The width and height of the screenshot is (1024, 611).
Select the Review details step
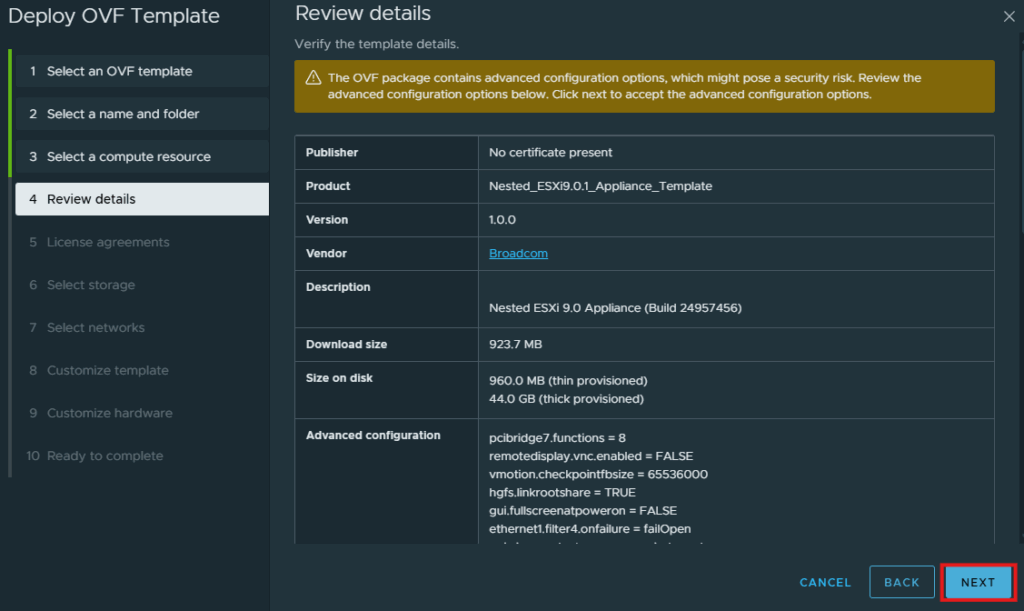click(142, 199)
